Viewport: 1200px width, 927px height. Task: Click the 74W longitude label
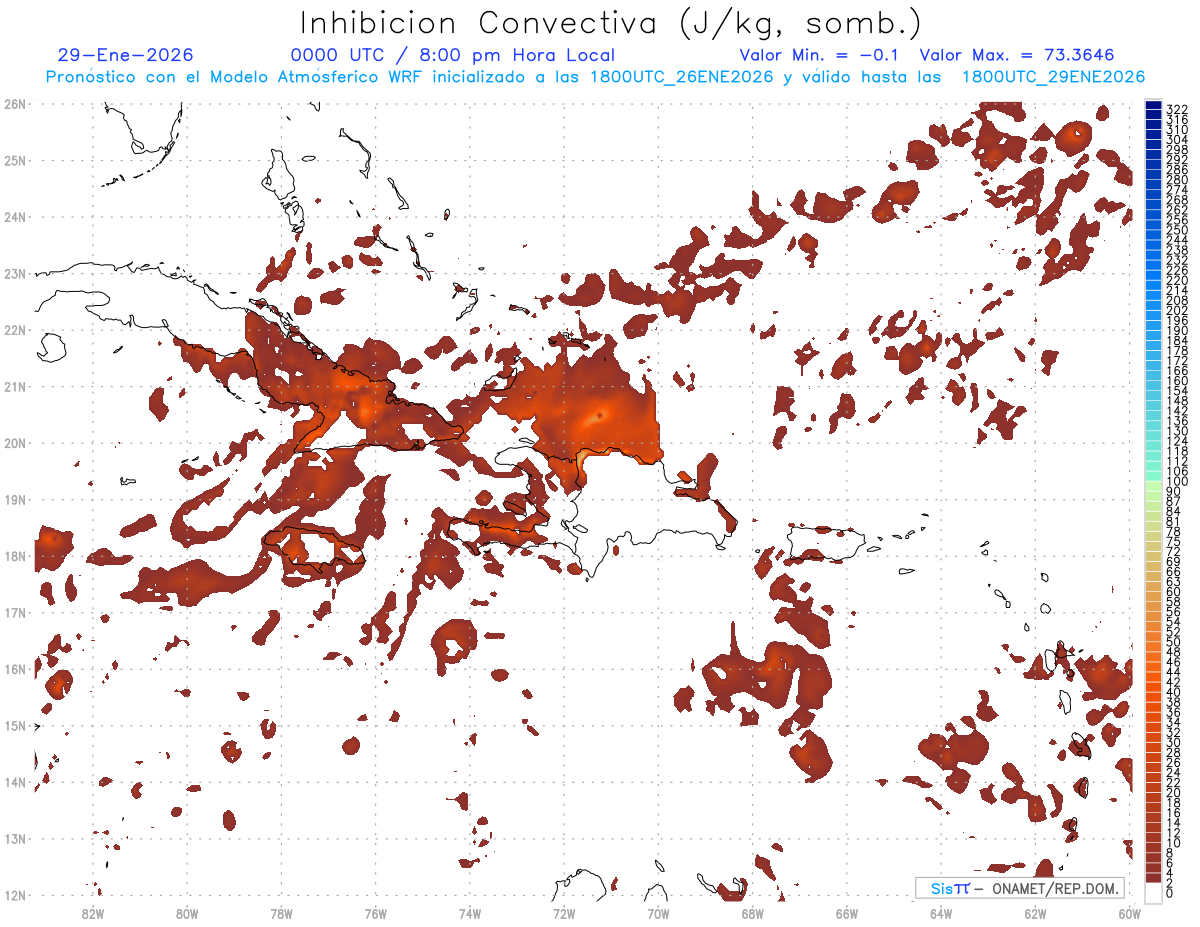pos(470,912)
